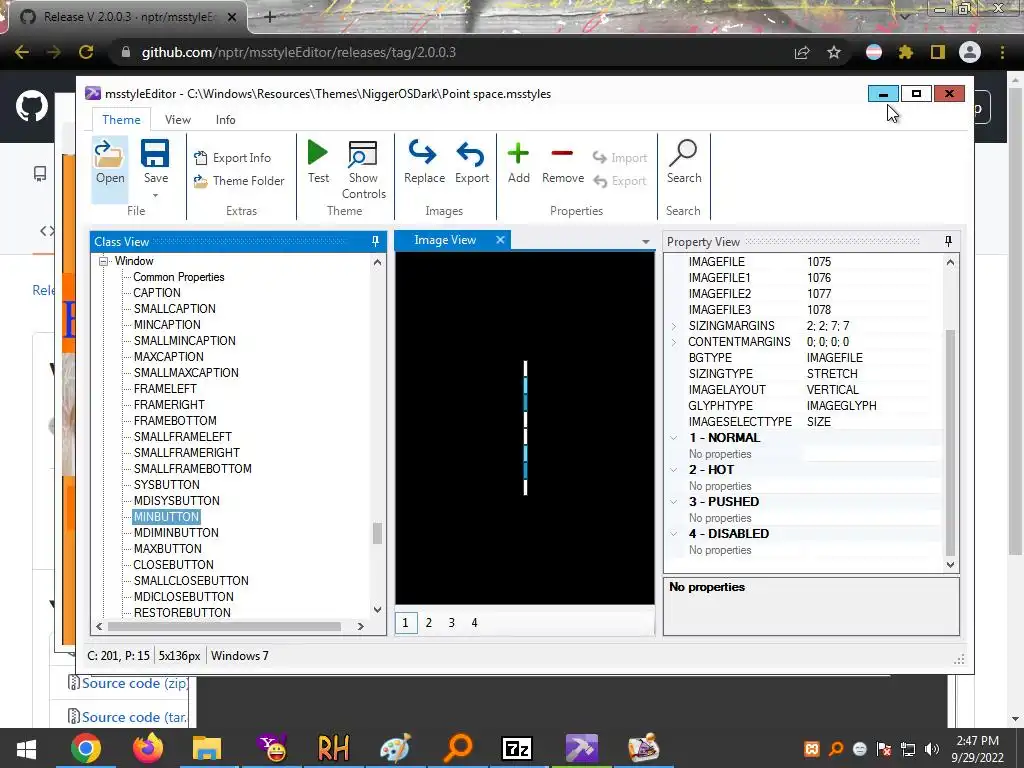The width and height of the screenshot is (1024, 768).
Task: Open 7-Zip from the taskbar
Action: pos(517,748)
